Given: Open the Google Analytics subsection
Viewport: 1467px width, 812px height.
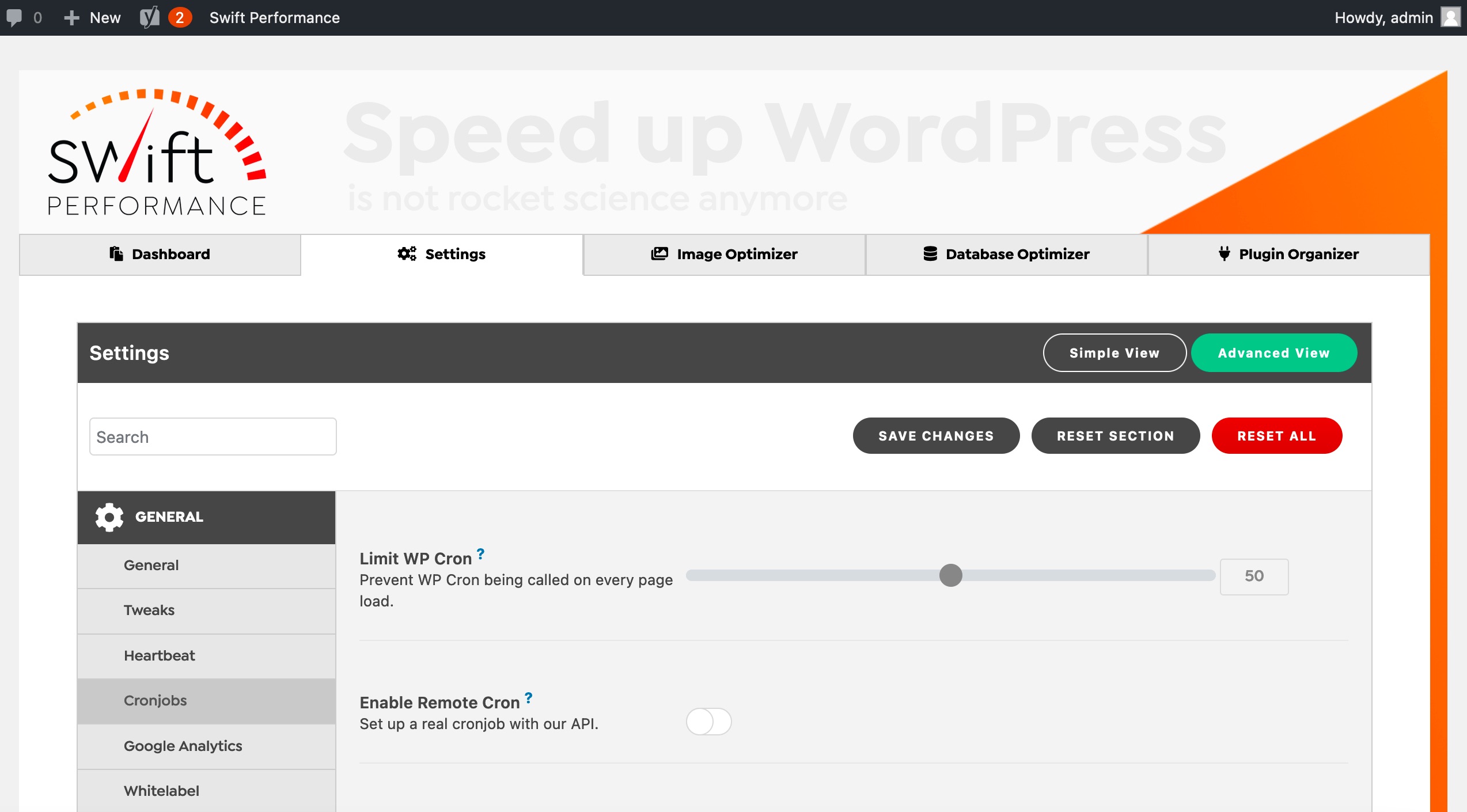Looking at the screenshot, I should [x=206, y=746].
